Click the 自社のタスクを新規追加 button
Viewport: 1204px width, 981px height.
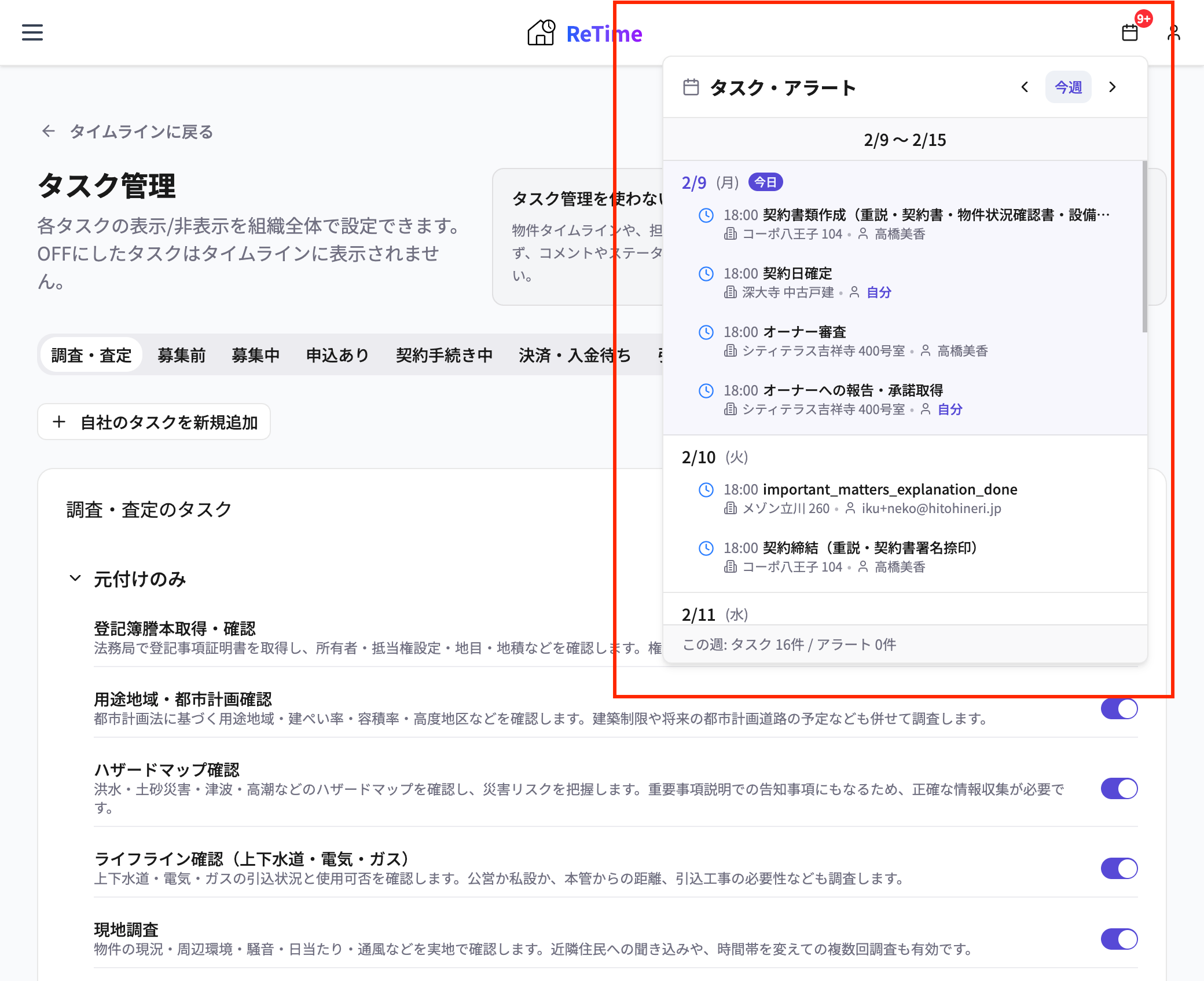153,422
